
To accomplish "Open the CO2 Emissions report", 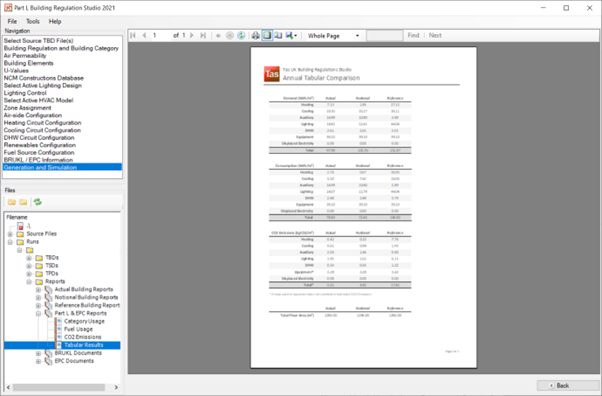I will (x=83, y=337).
